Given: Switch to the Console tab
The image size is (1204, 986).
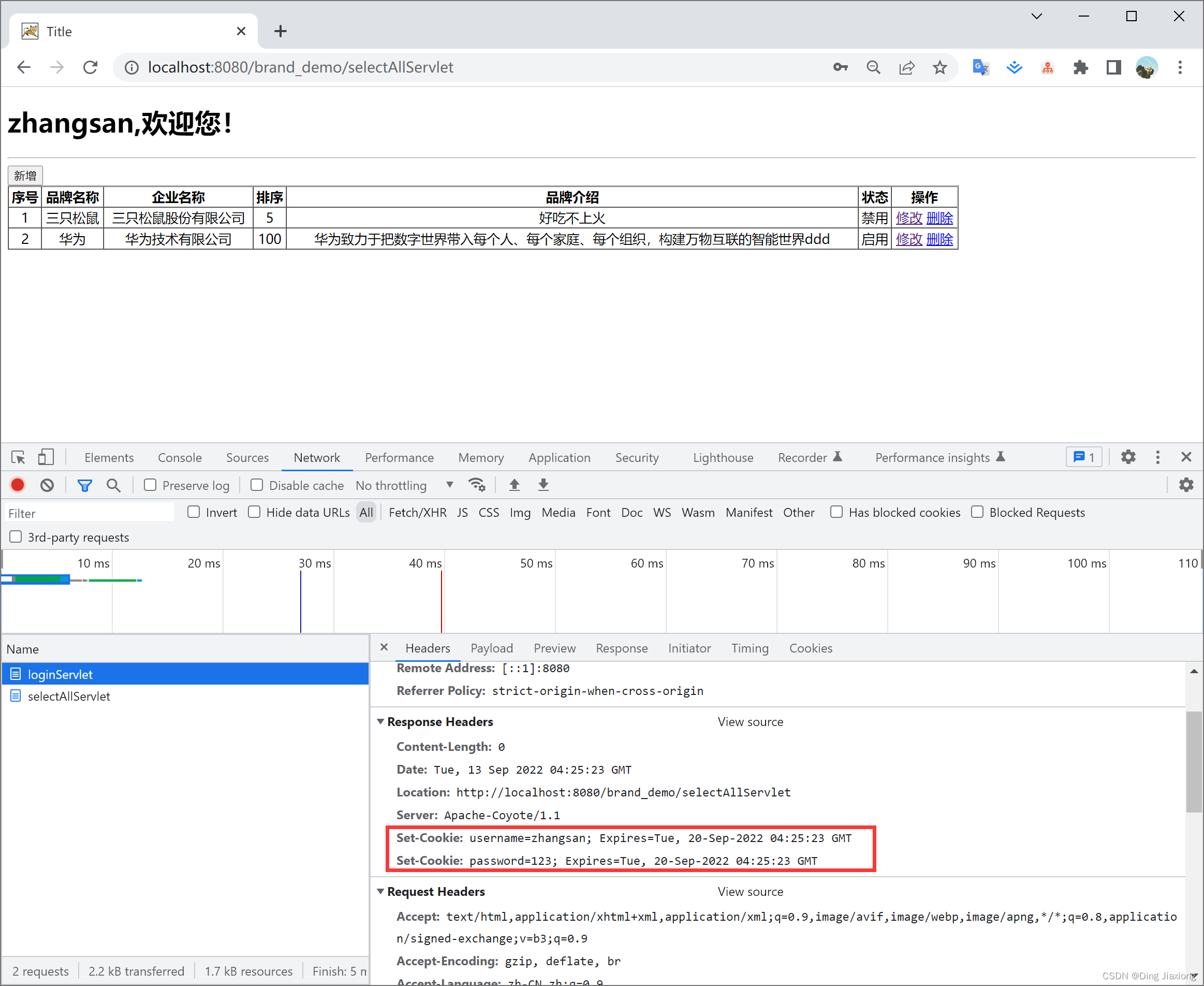Looking at the screenshot, I should [x=180, y=457].
